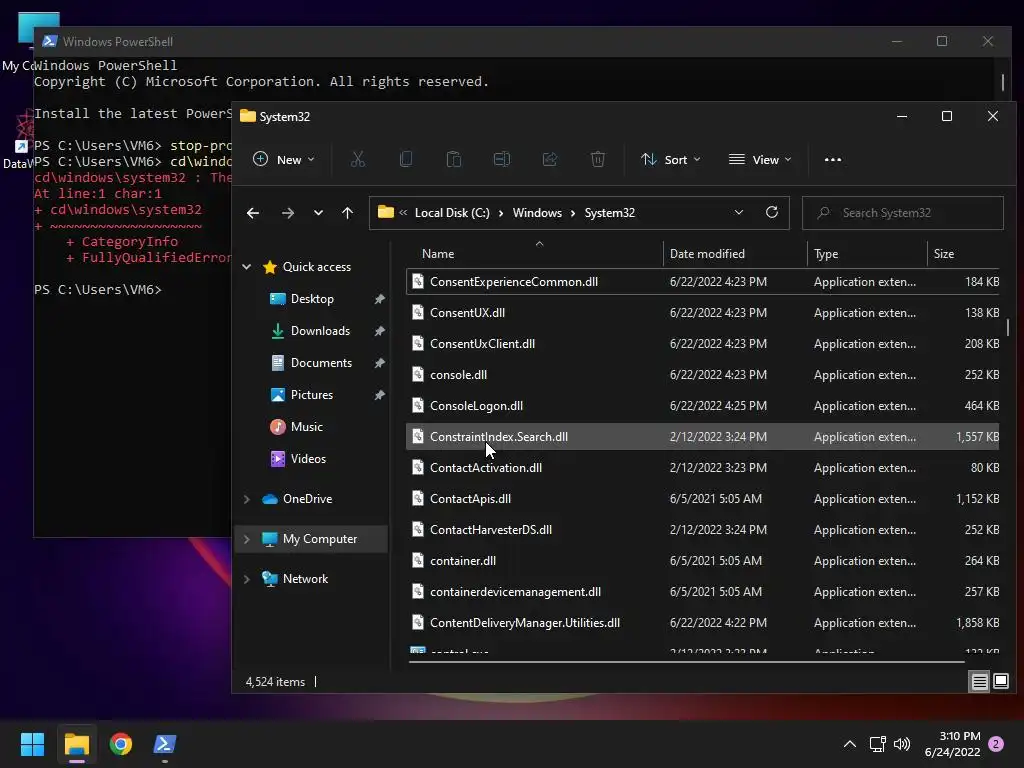Expand the Network tree node

247,579
